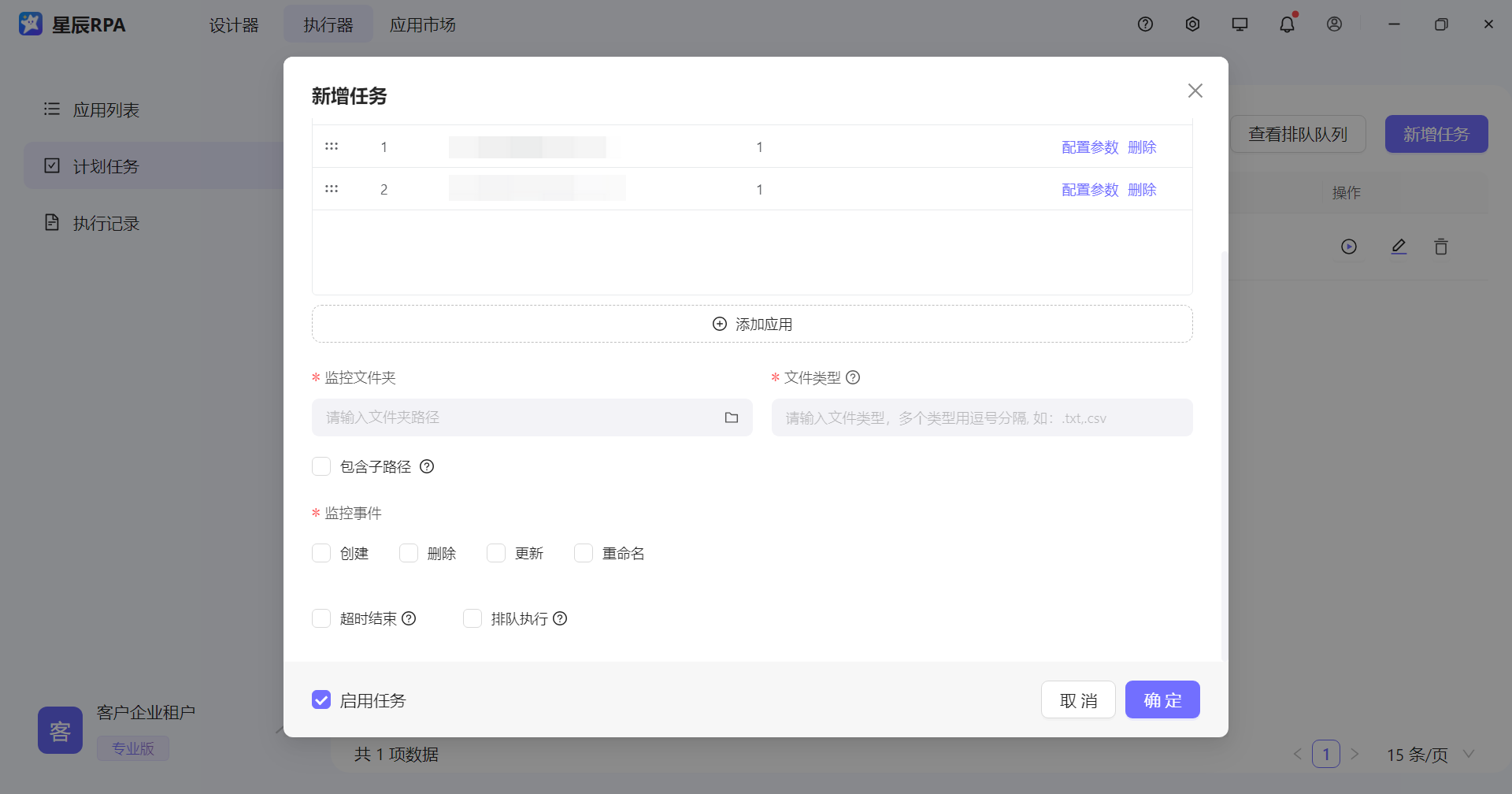The width and height of the screenshot is (1512, 794).
Task: Run the task using the play icon
Action: click(x=1350, y=246)
